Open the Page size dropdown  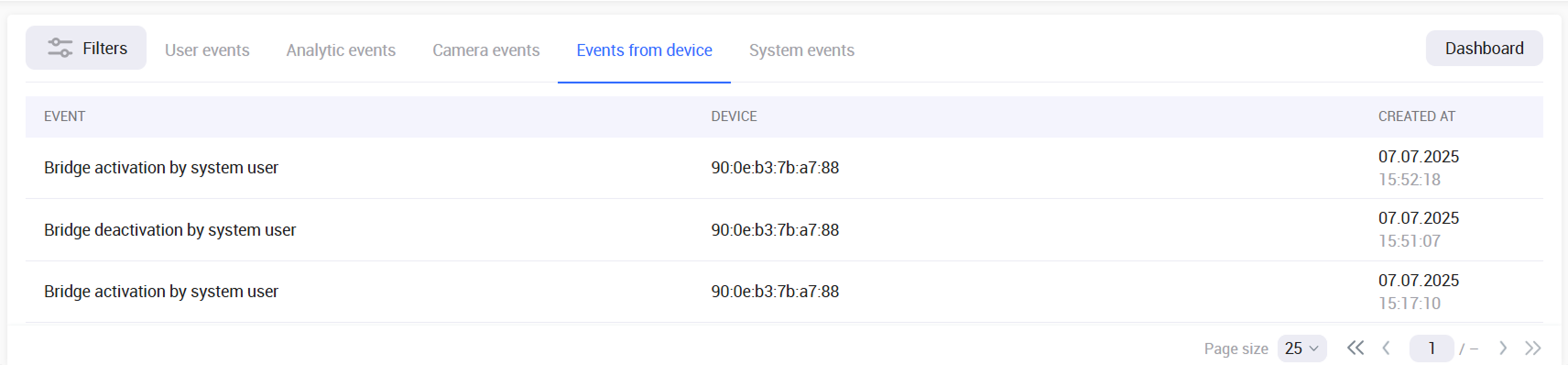click(x=1301, y=348)
